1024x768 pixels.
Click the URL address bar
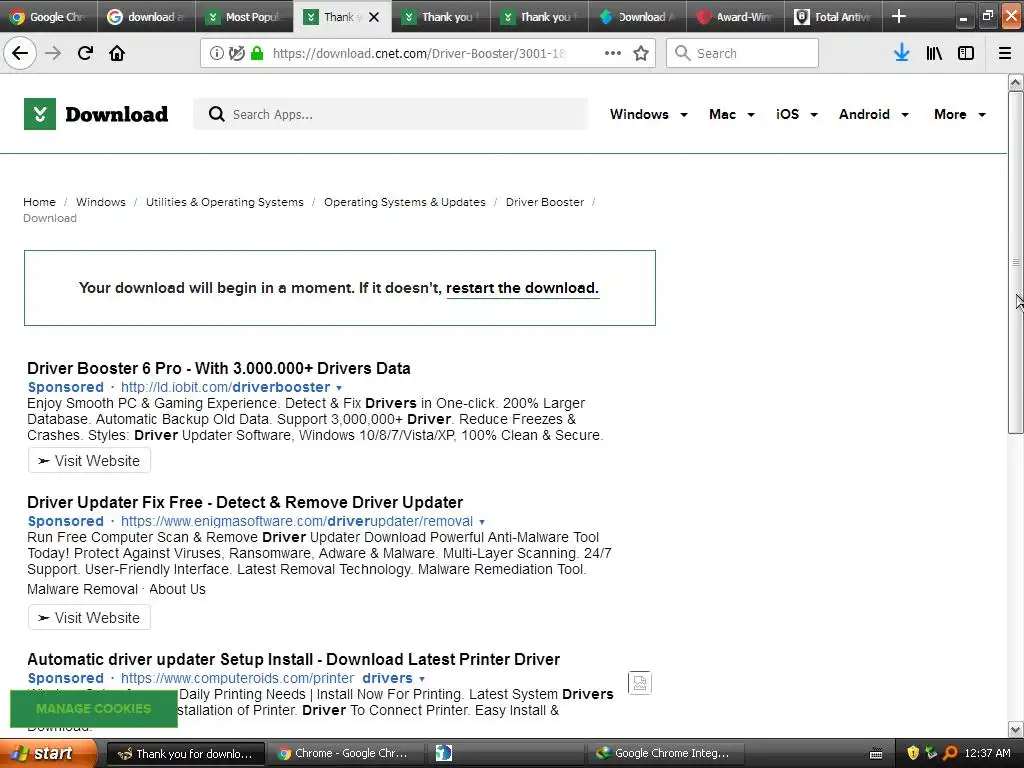pos(419,54)
